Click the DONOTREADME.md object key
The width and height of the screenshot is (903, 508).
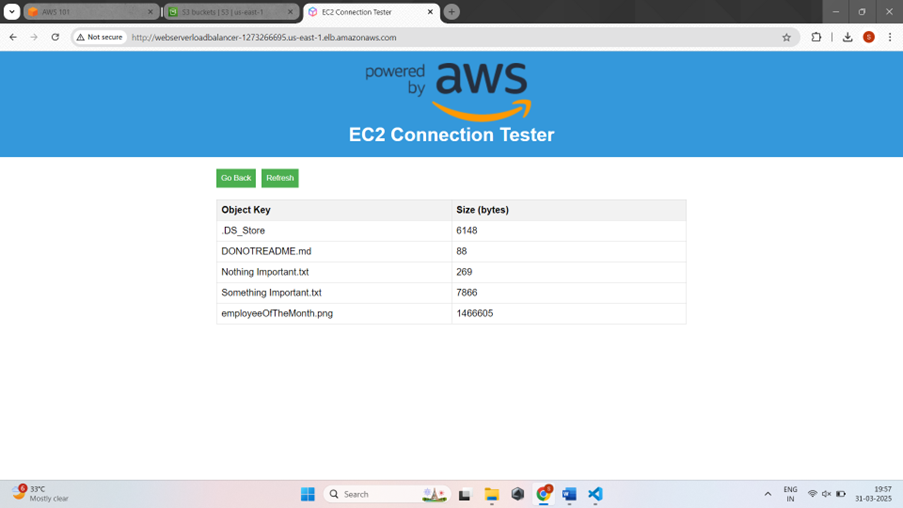tap(266, 251)
